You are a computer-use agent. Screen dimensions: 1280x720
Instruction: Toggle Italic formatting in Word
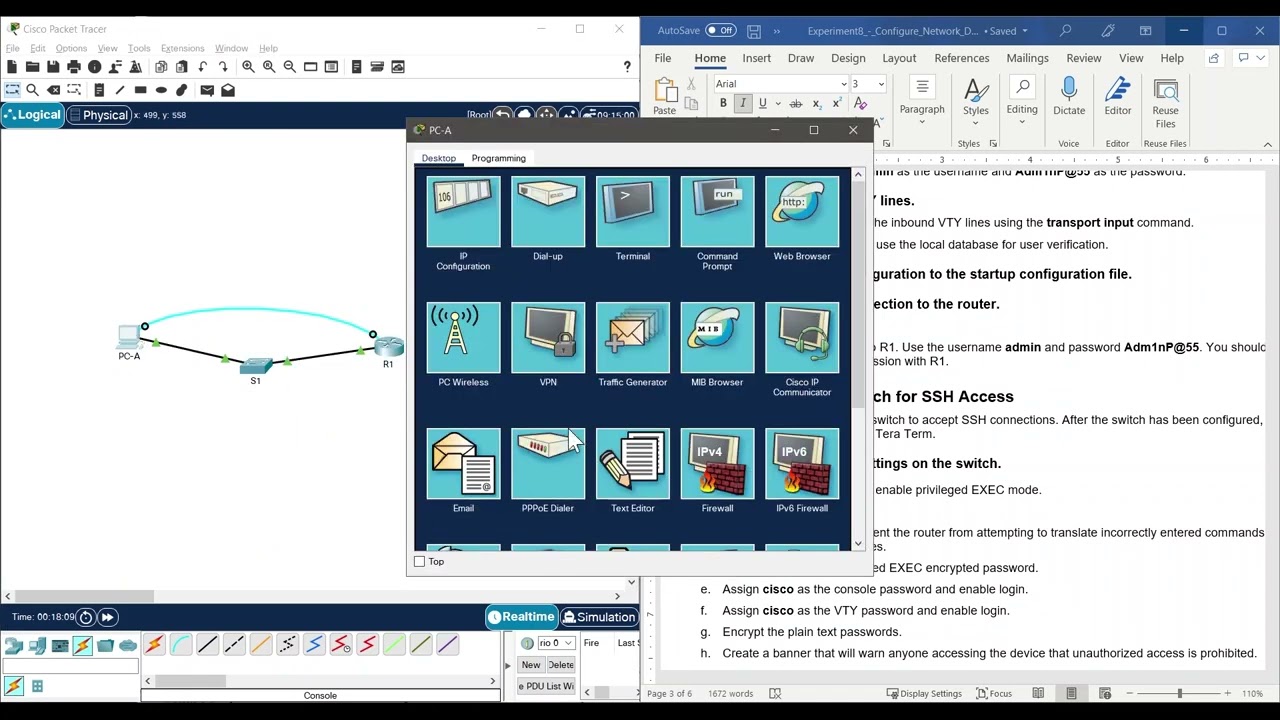tap(742, 104)
